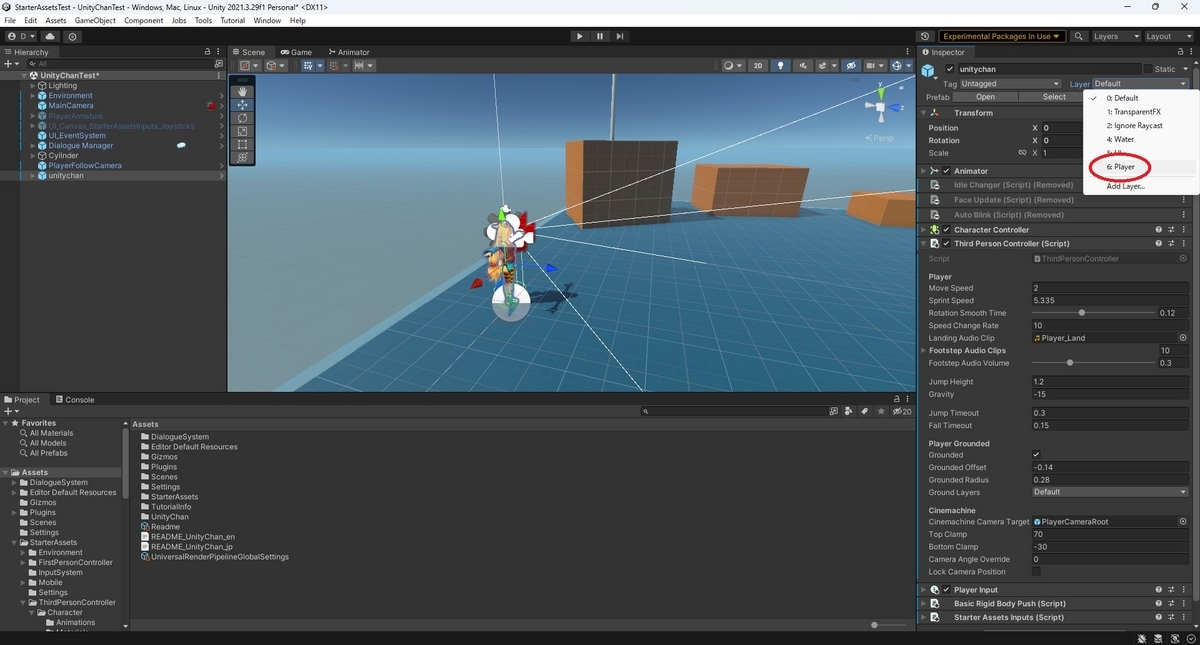Choose 4: Water layer option

point(1120,139)
